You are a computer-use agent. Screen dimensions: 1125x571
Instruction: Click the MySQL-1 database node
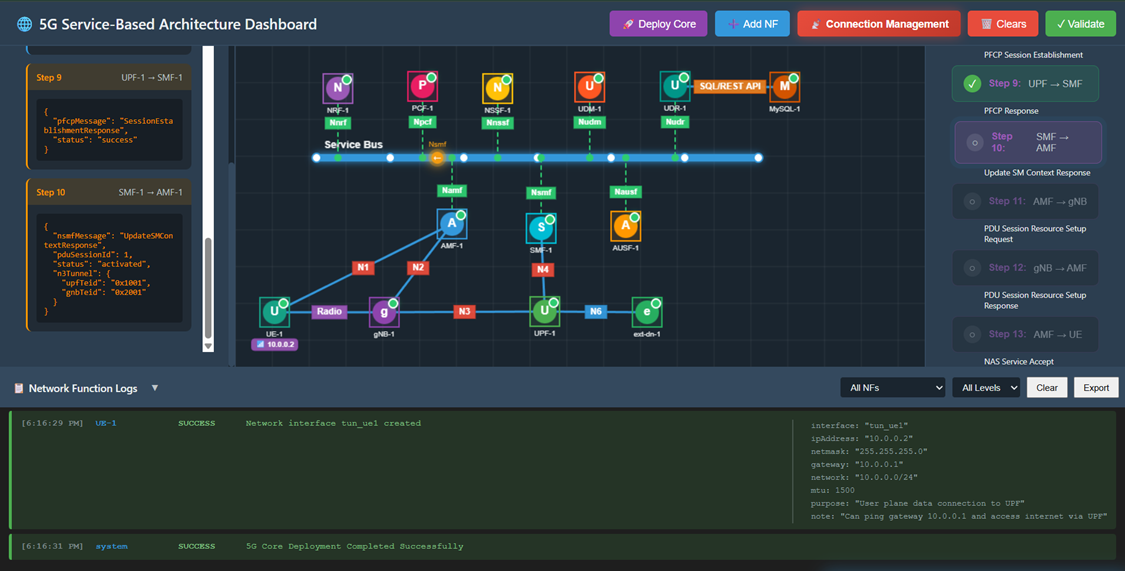coord(785,88)
